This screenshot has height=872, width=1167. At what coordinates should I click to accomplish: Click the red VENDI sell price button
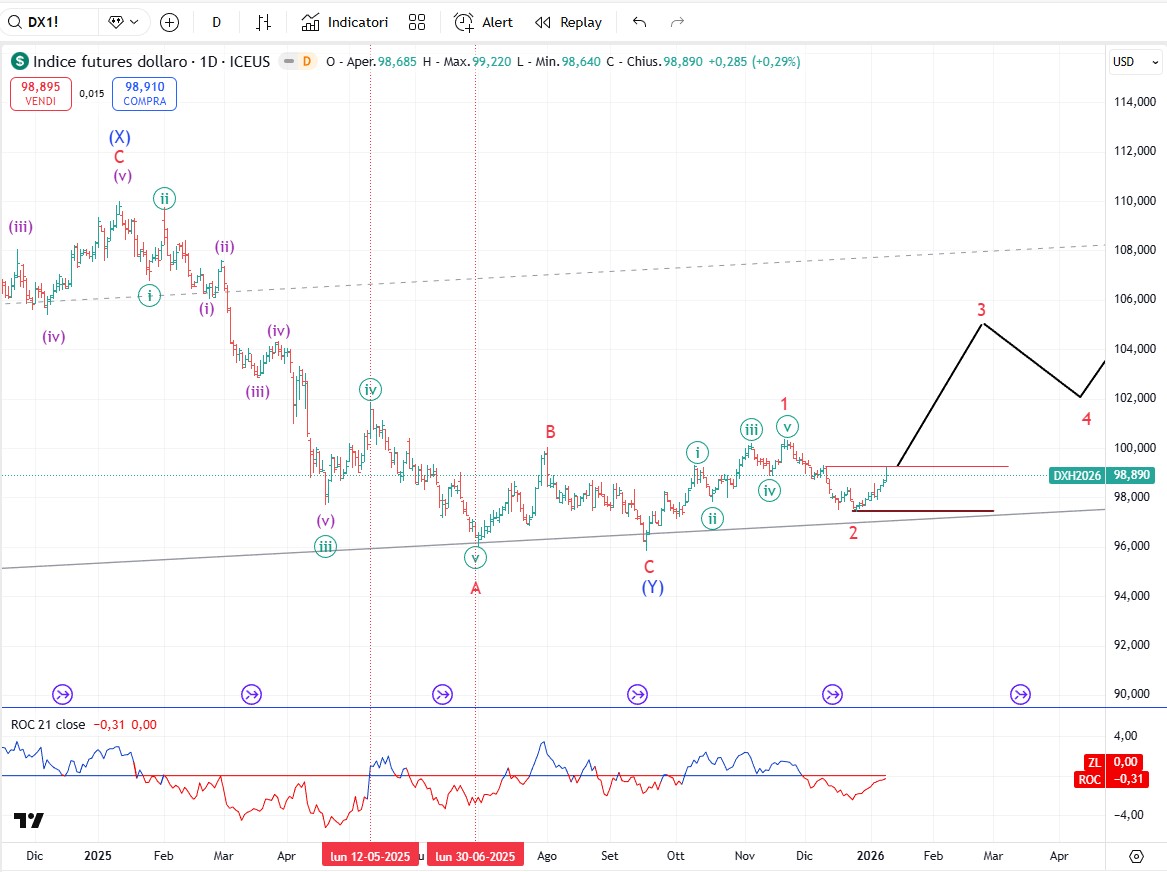[42, 94]
